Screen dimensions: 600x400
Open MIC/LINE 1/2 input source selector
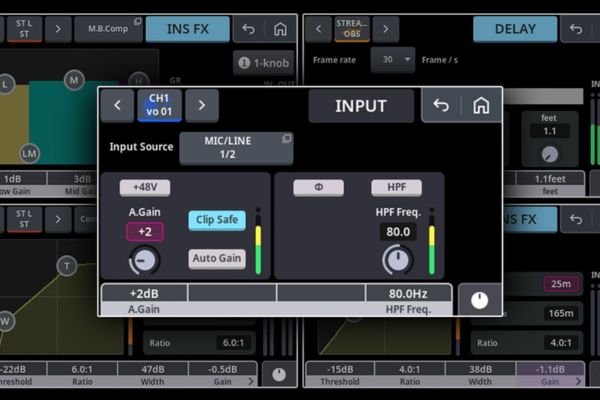(x=236, y=148)
